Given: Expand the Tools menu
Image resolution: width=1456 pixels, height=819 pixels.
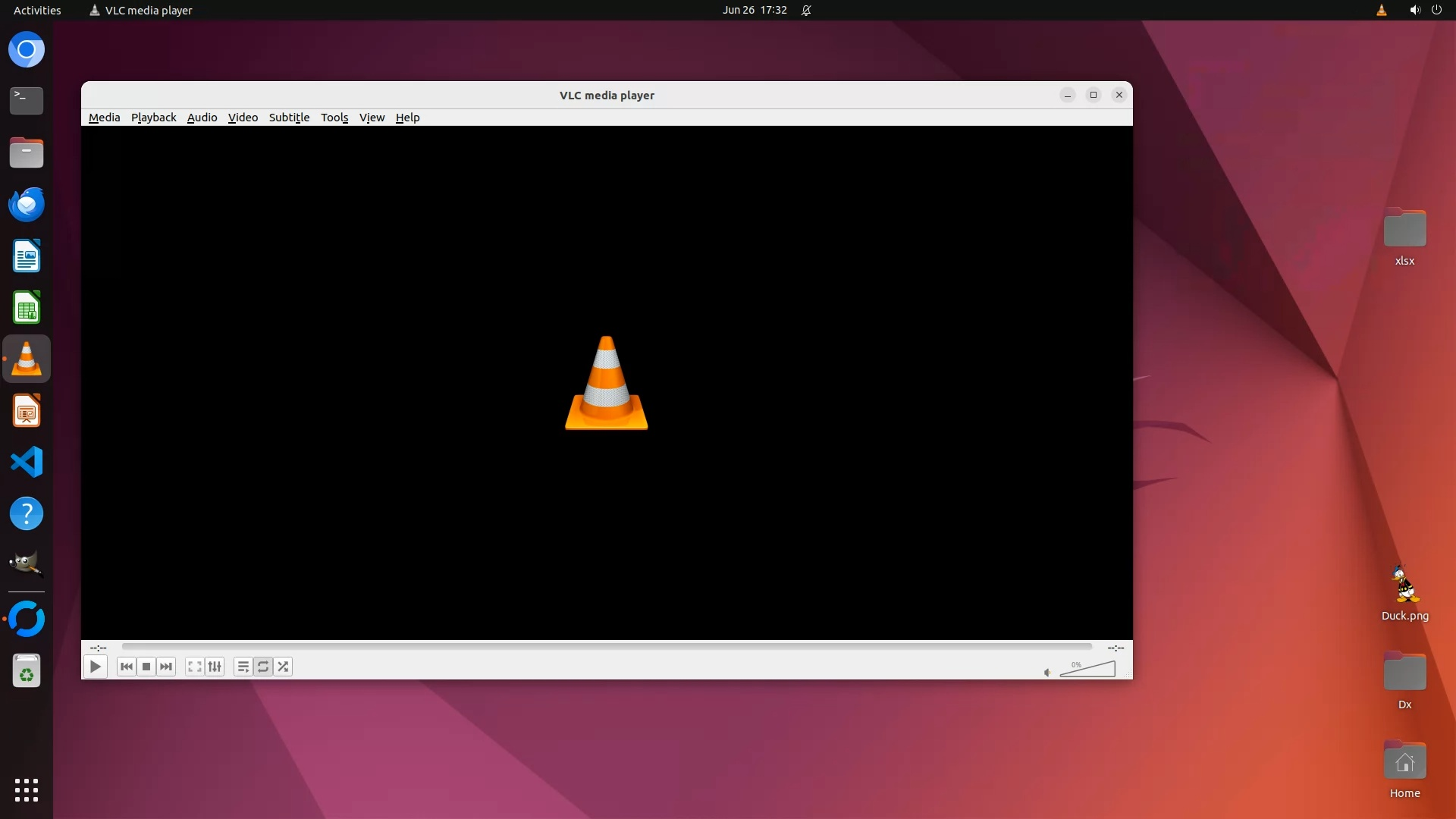Looking at the screenshot, I should coord(334,118).
